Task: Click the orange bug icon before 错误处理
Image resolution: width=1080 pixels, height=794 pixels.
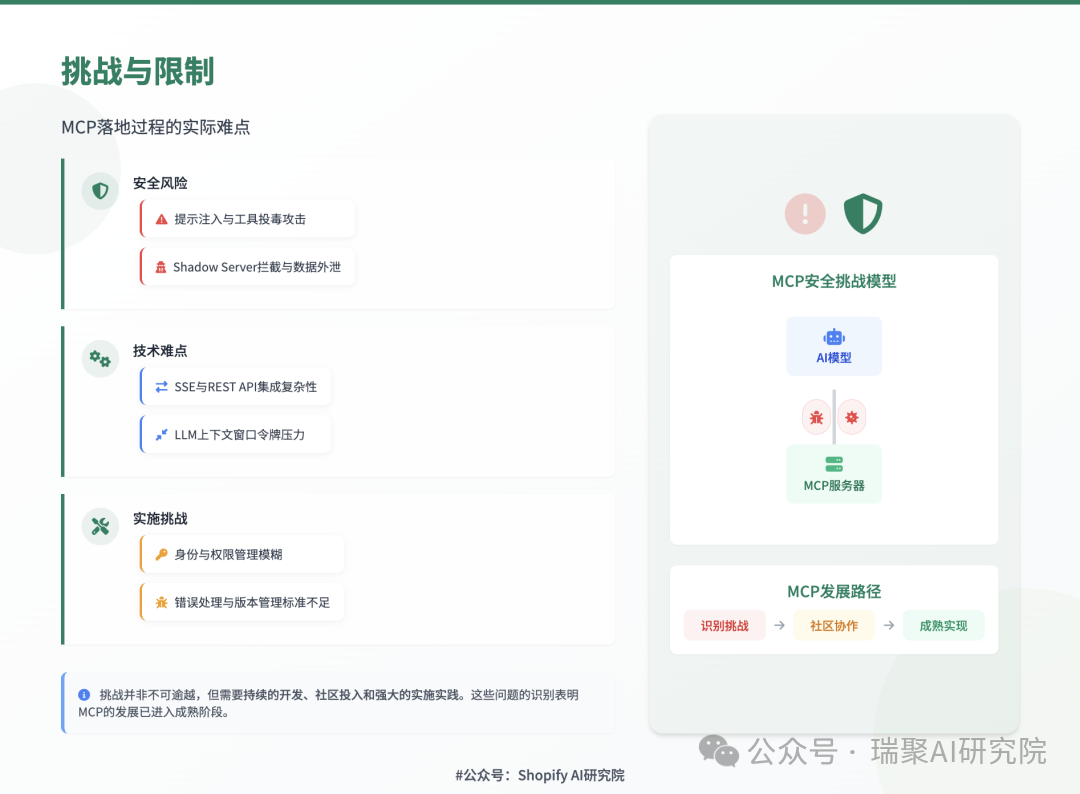Action: (x=161, y=603)
